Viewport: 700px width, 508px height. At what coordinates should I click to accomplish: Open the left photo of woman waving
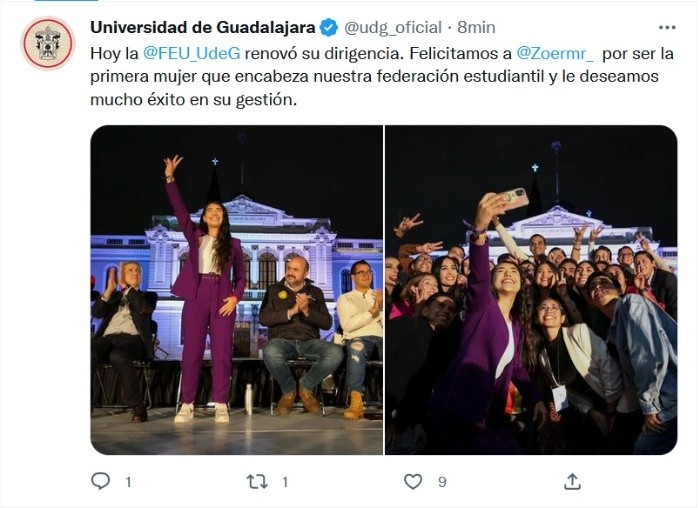(x=237, y=290)
